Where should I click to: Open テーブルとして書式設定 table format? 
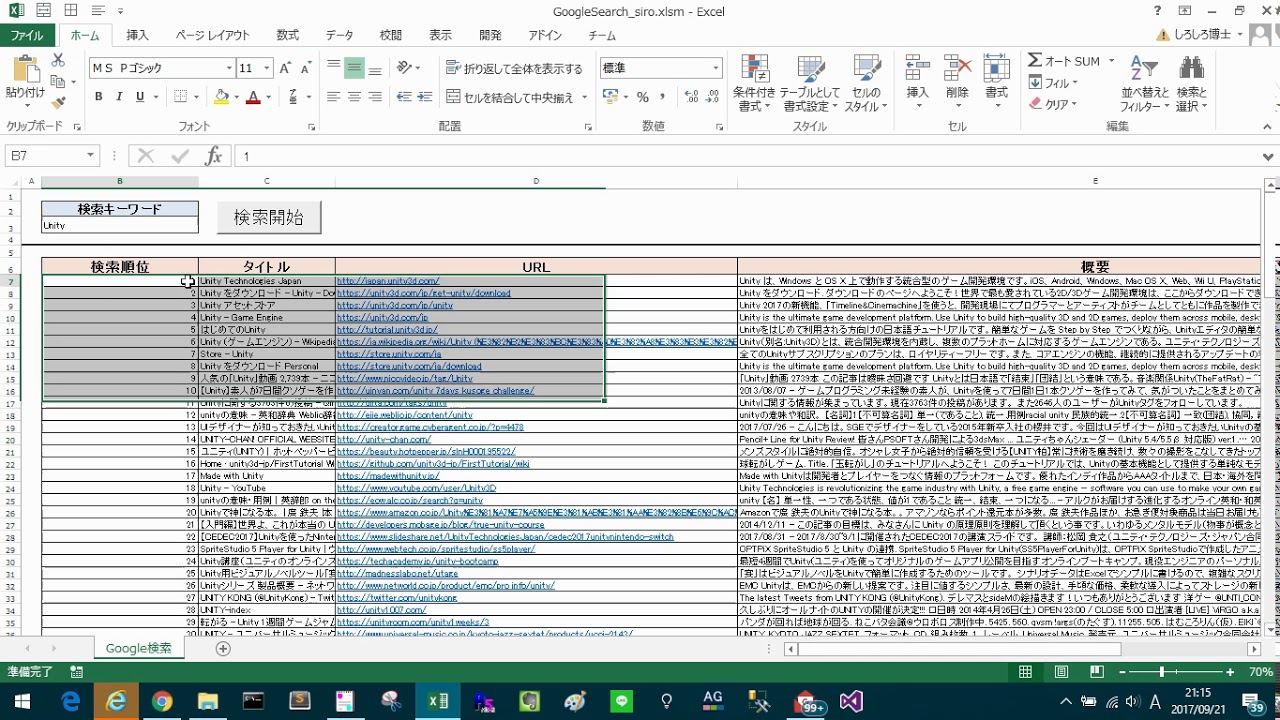coord(810,84)
